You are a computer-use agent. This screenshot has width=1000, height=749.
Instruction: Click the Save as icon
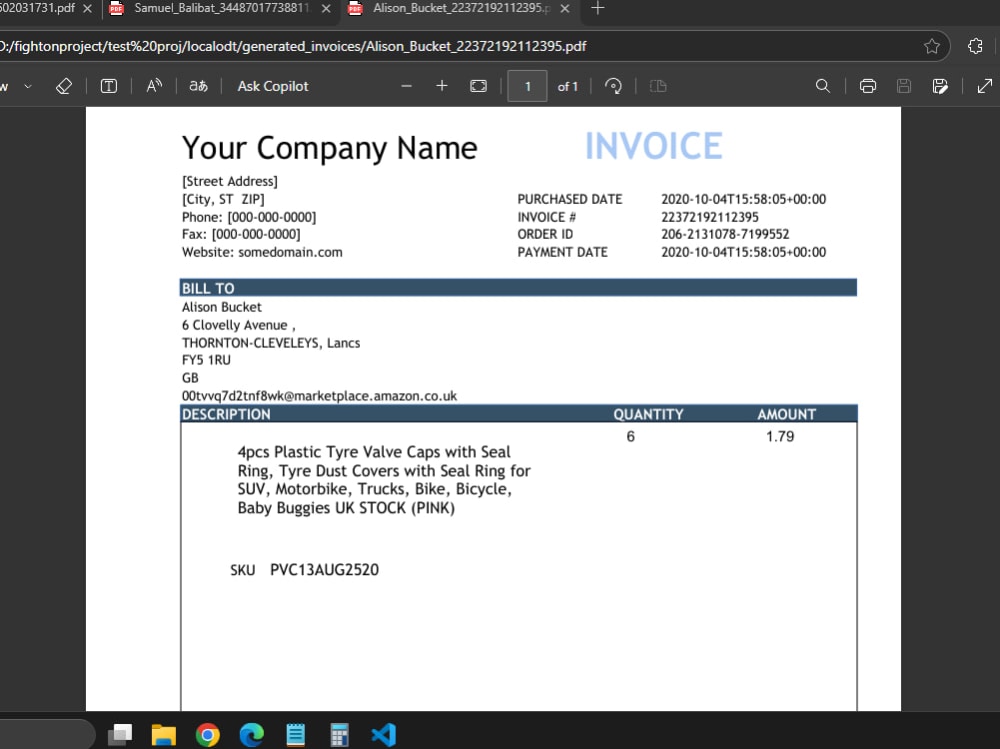coord(940,86)
